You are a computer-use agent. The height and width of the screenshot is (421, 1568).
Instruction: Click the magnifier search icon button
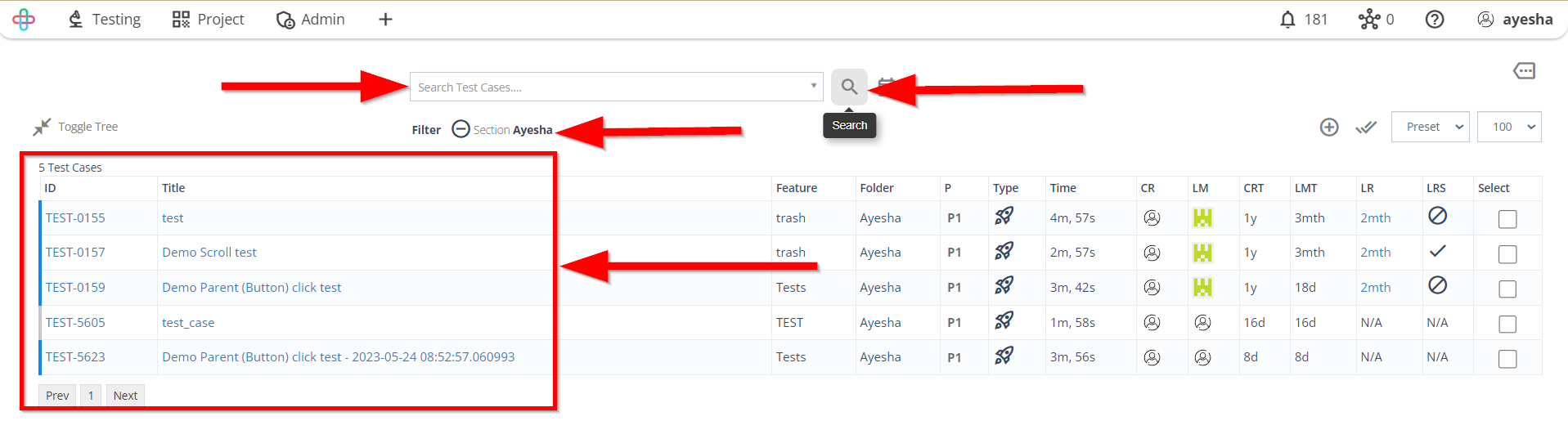coord(849,87)
